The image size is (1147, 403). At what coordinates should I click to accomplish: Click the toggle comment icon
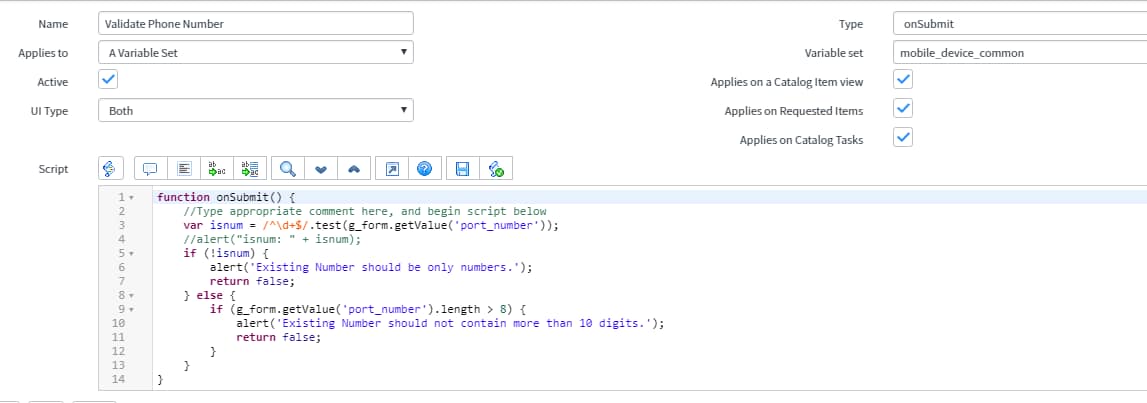[x=151, y=169]
